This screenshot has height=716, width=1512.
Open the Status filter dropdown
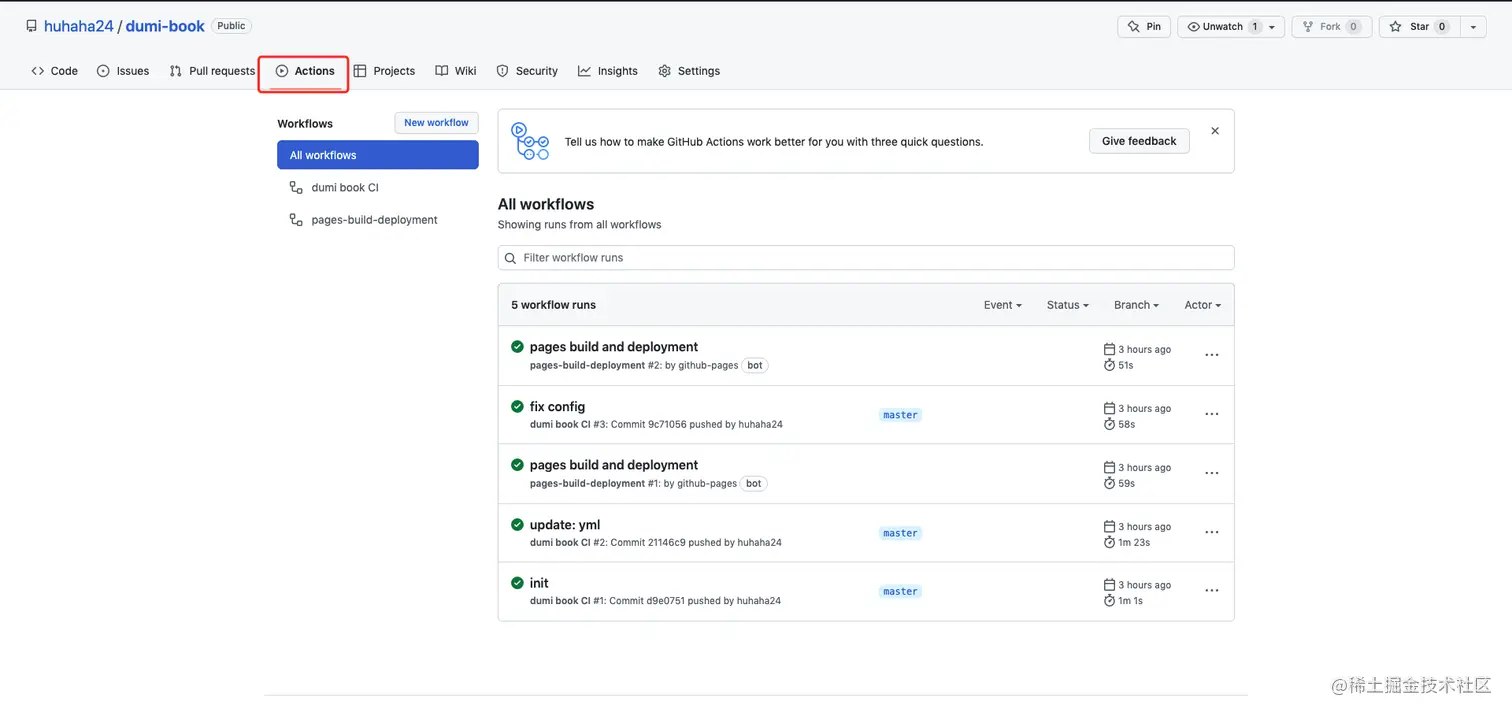coord(1067,305)
